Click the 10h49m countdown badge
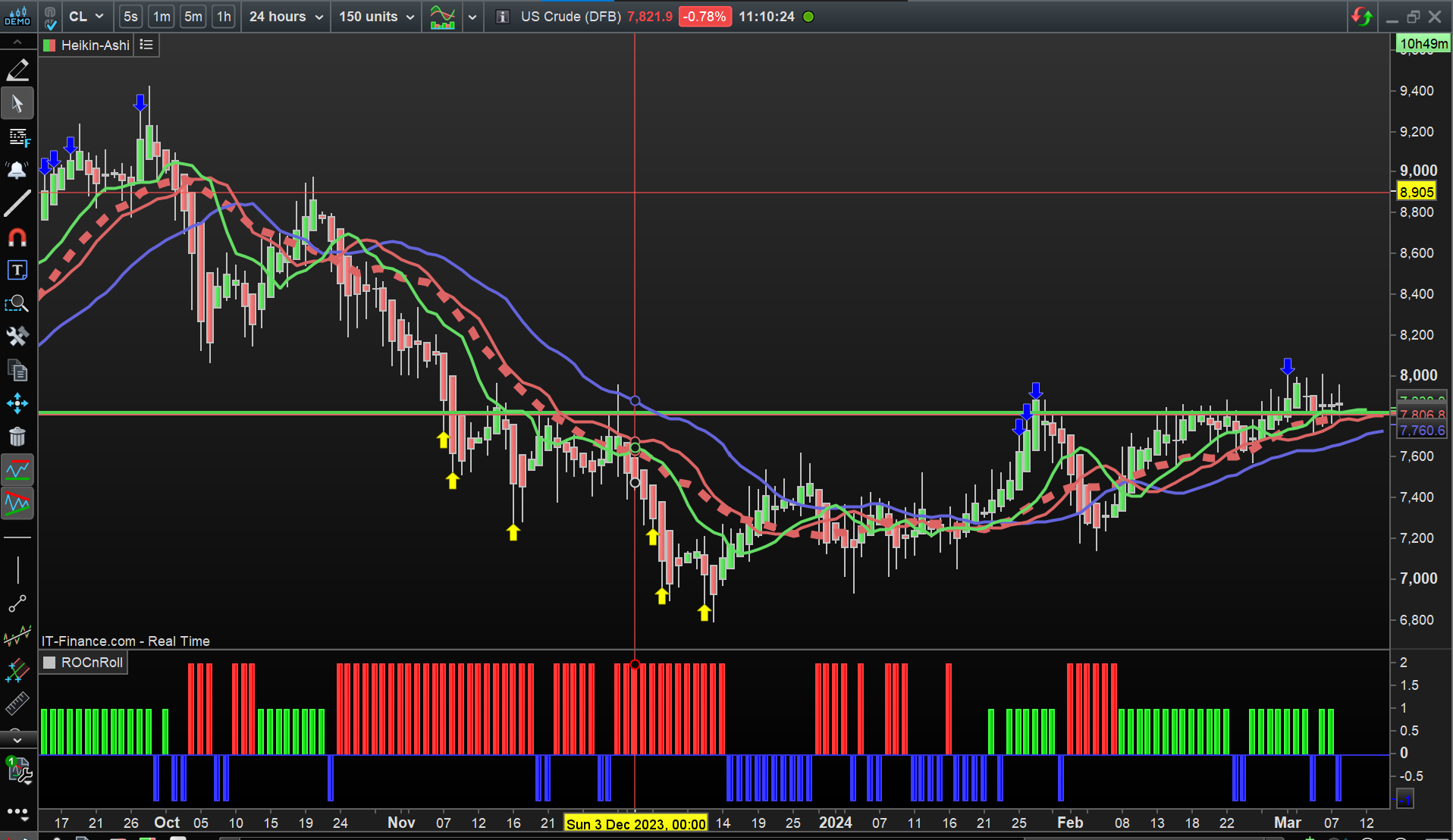 (x=1423, y=44)
